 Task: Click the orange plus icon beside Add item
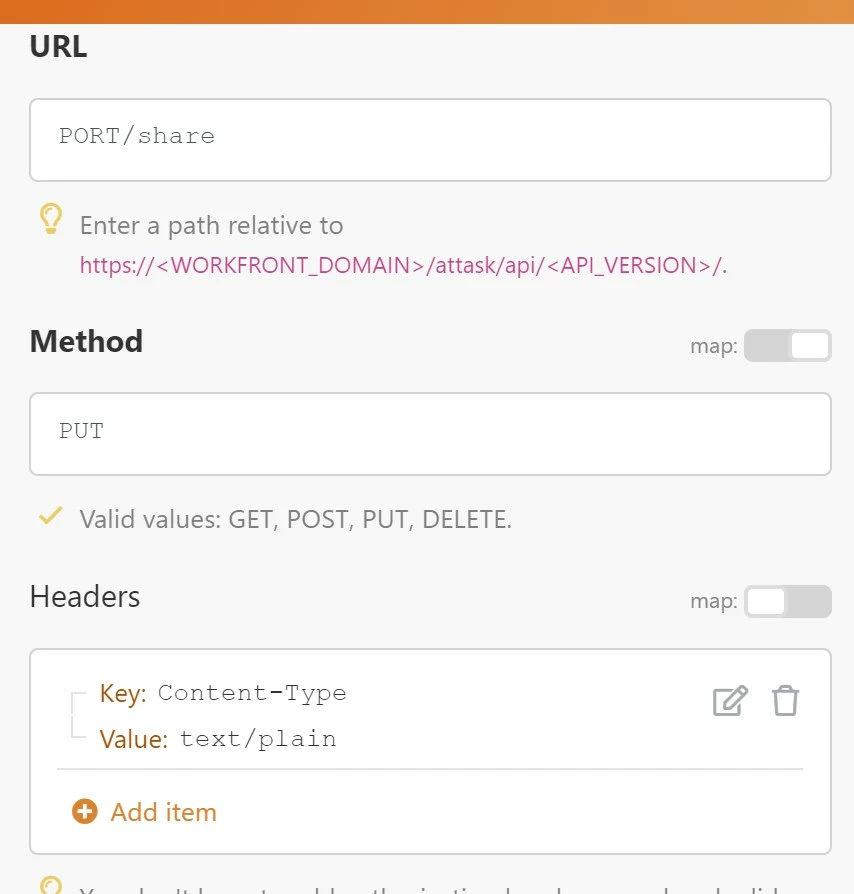pos(85,811)
